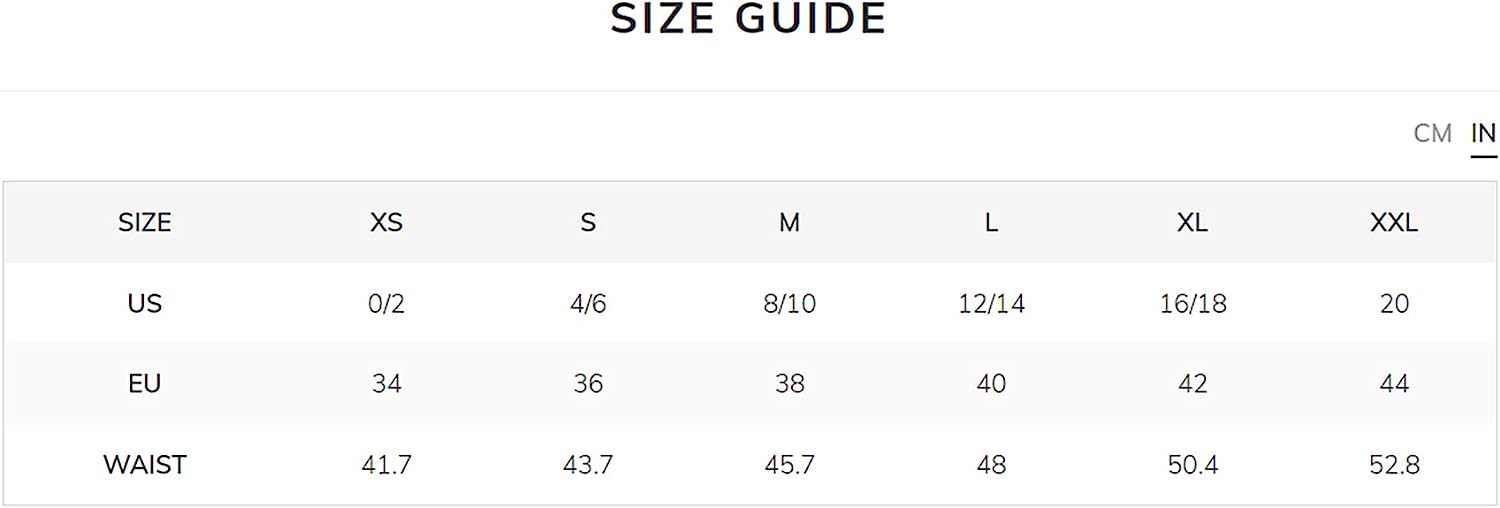Select the IN unit toggle
Screen dimensions: 1500x508
point(1484,133)
